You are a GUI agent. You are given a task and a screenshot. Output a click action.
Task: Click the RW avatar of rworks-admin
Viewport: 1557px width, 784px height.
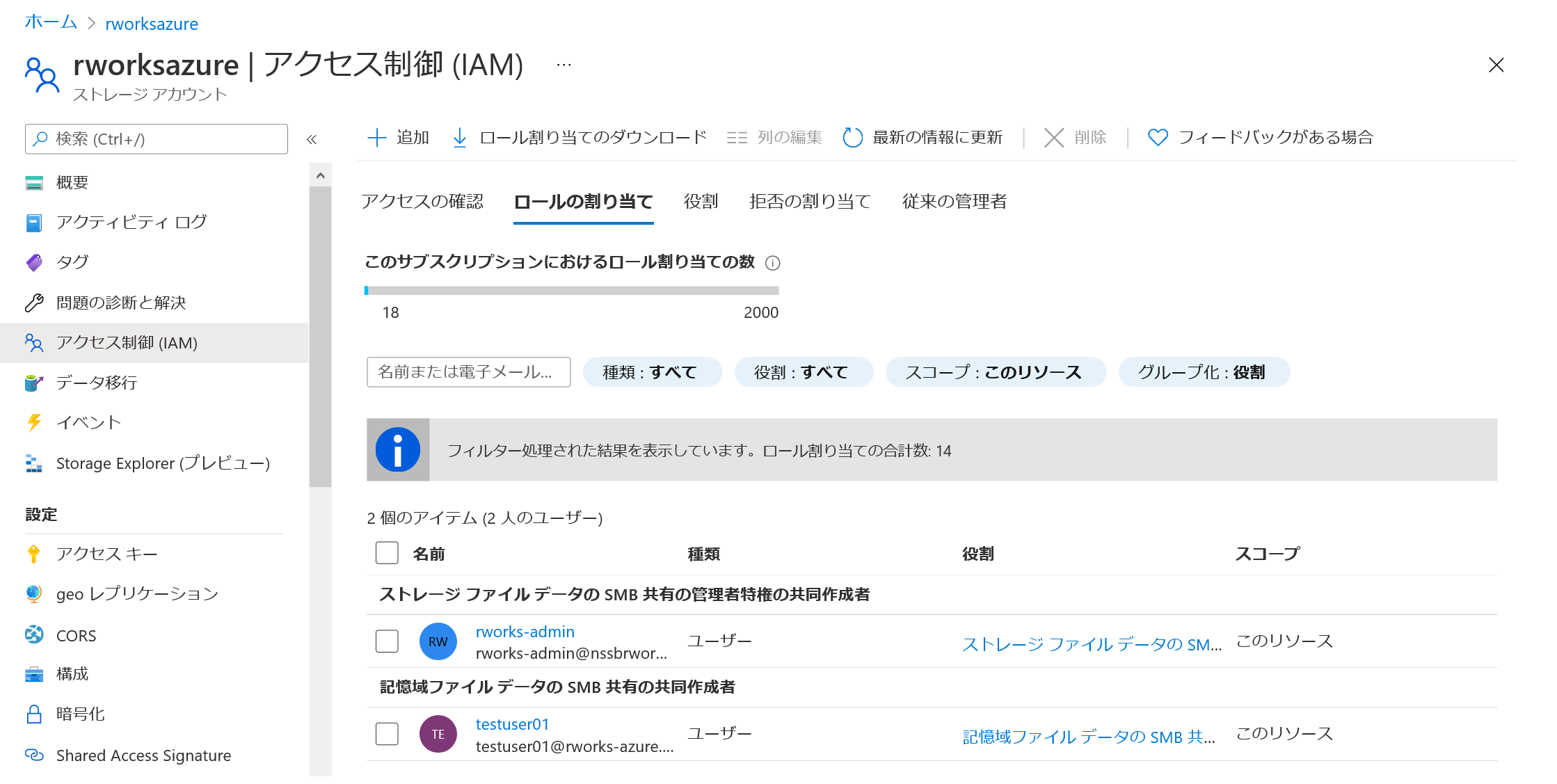point(438,641)
